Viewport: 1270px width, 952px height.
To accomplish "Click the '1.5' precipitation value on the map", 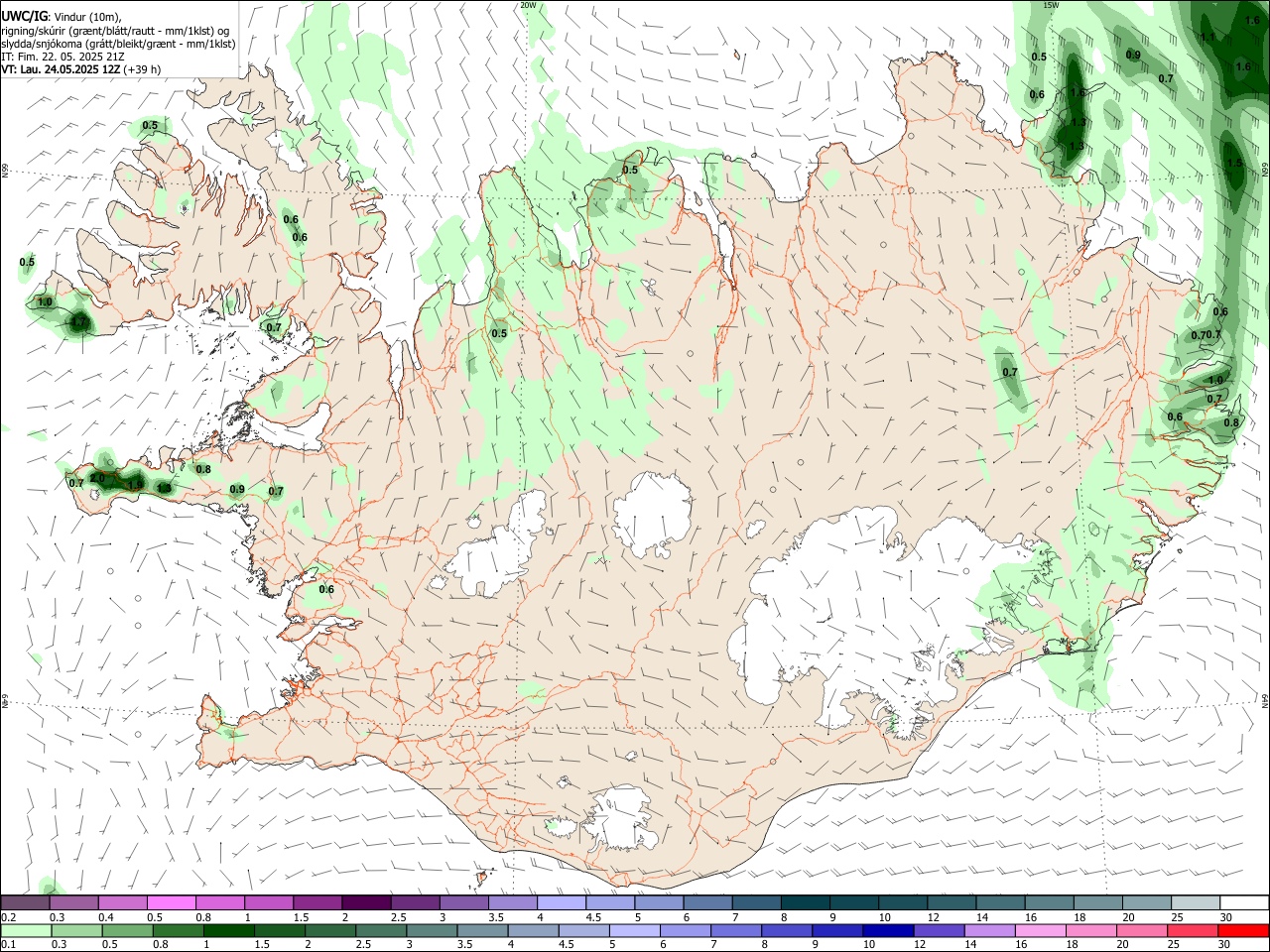I will pyautogui.click(x=1234, y=164).
